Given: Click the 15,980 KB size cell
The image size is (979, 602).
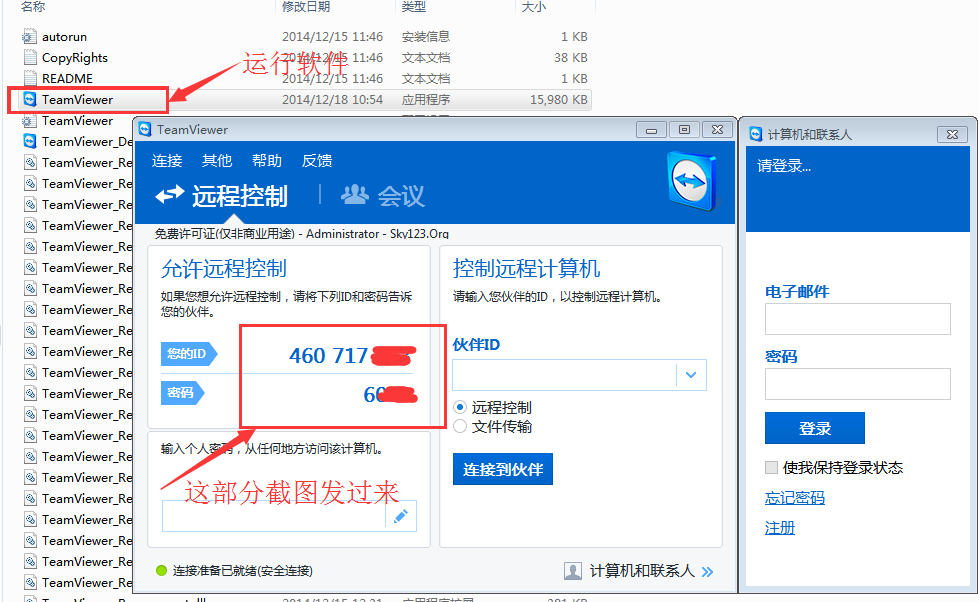Looking at the screenshot, I should click(559, 99).
